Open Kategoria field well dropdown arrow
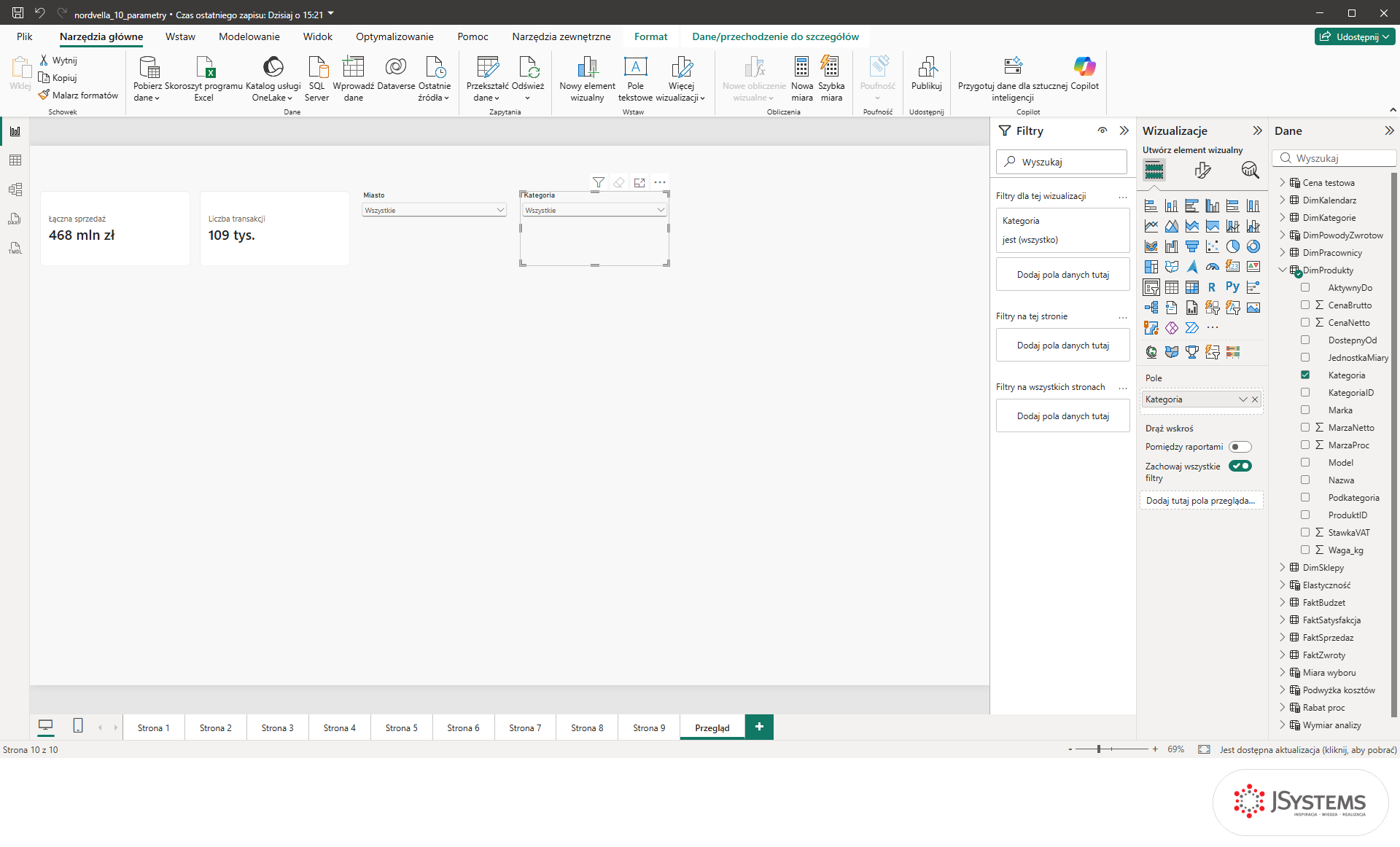Screen dimensions: 1400x847 coord(1242,399)
